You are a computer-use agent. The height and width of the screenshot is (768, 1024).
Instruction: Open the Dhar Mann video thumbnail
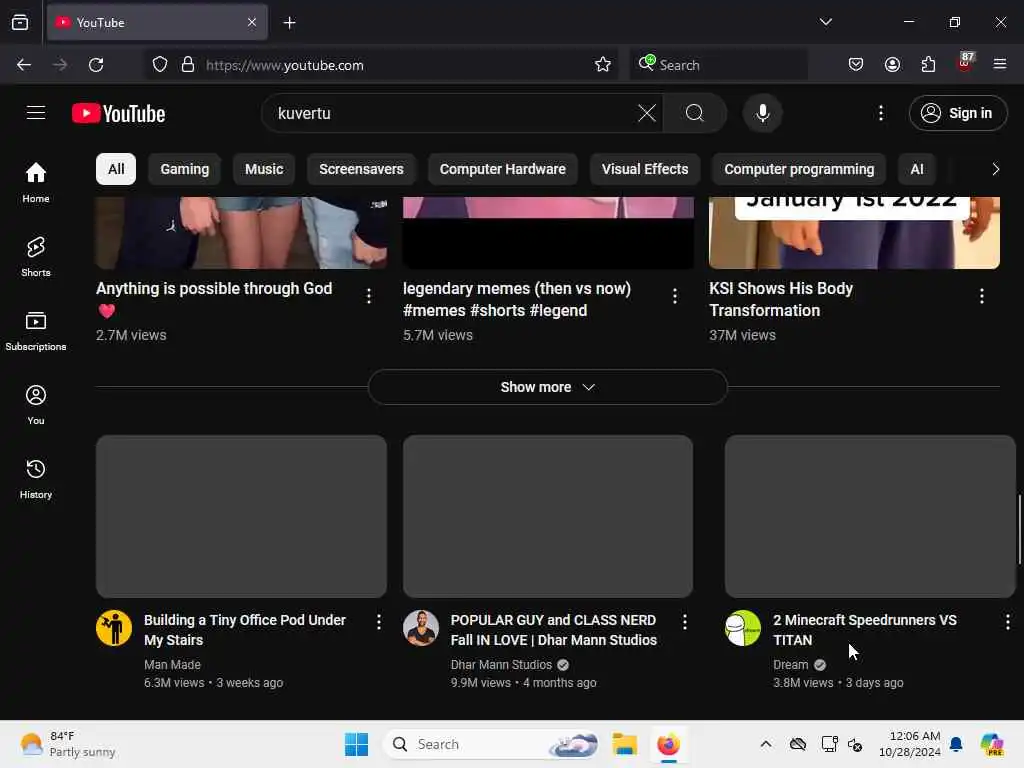(548, 516)
